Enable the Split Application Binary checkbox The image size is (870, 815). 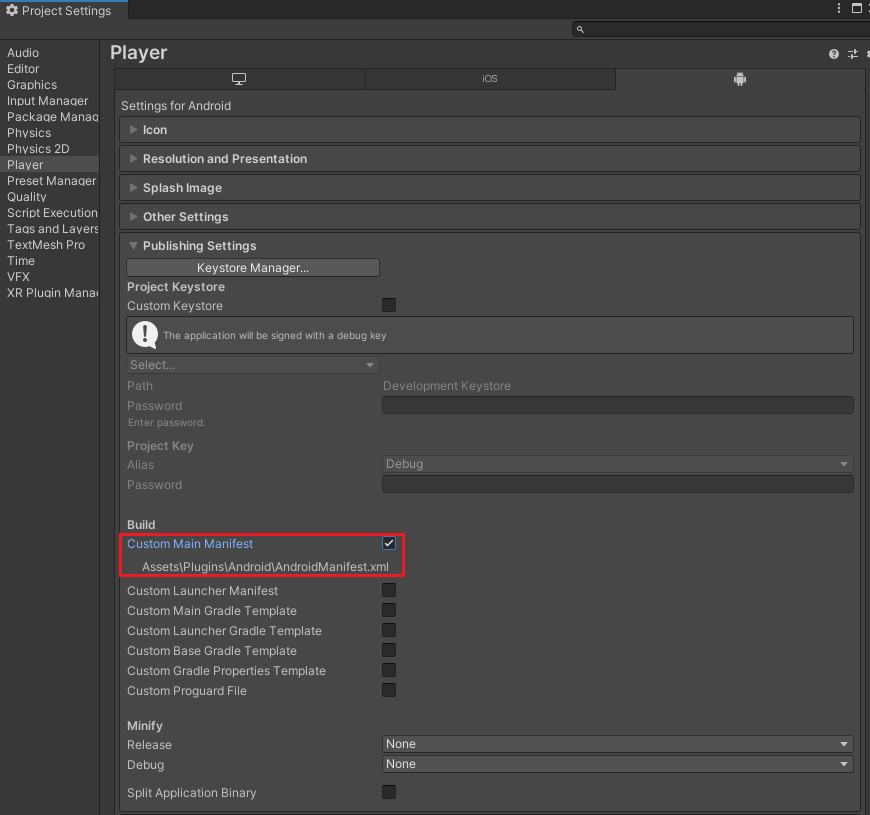coord(389,792)
